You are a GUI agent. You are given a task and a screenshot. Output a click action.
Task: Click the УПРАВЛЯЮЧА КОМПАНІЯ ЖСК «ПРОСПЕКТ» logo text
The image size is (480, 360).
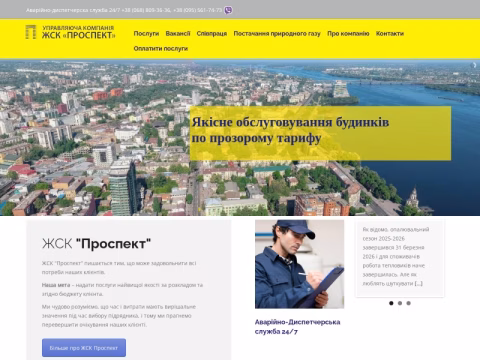79,32
